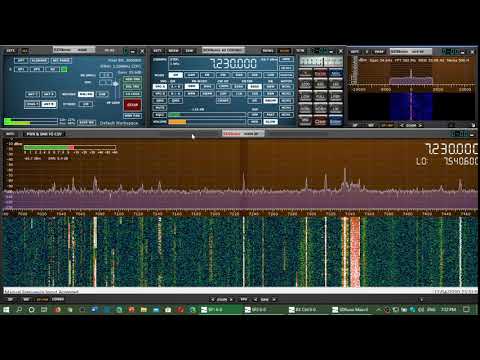
Task: Select AM demodulation mode
Action: (x=176, y=75)
